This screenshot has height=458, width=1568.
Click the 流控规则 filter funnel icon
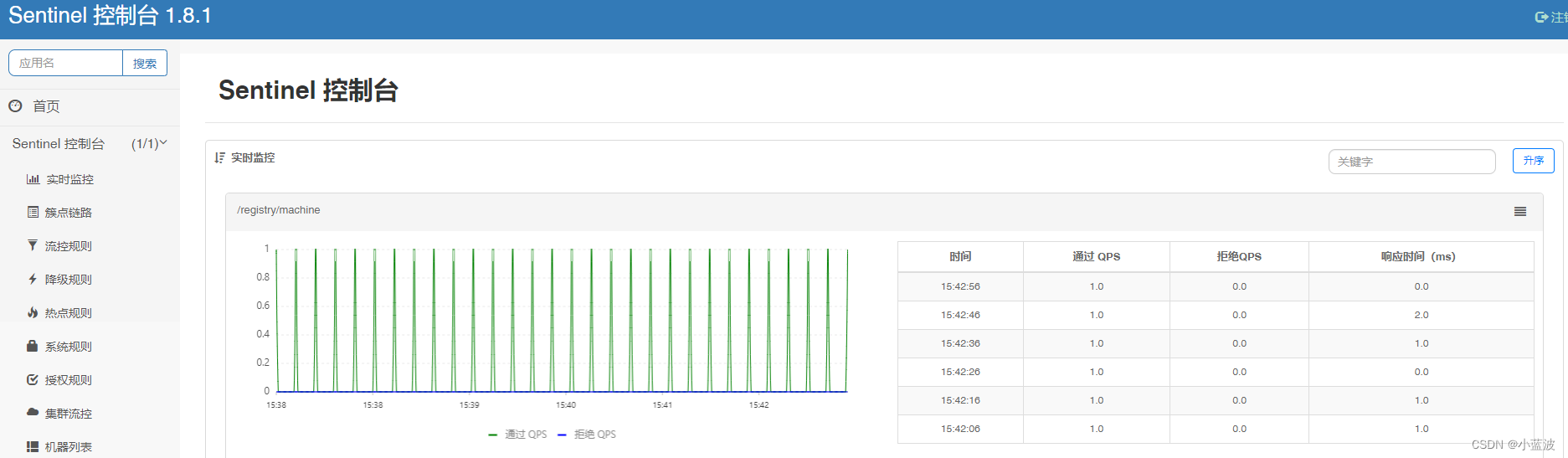[33, 245]
